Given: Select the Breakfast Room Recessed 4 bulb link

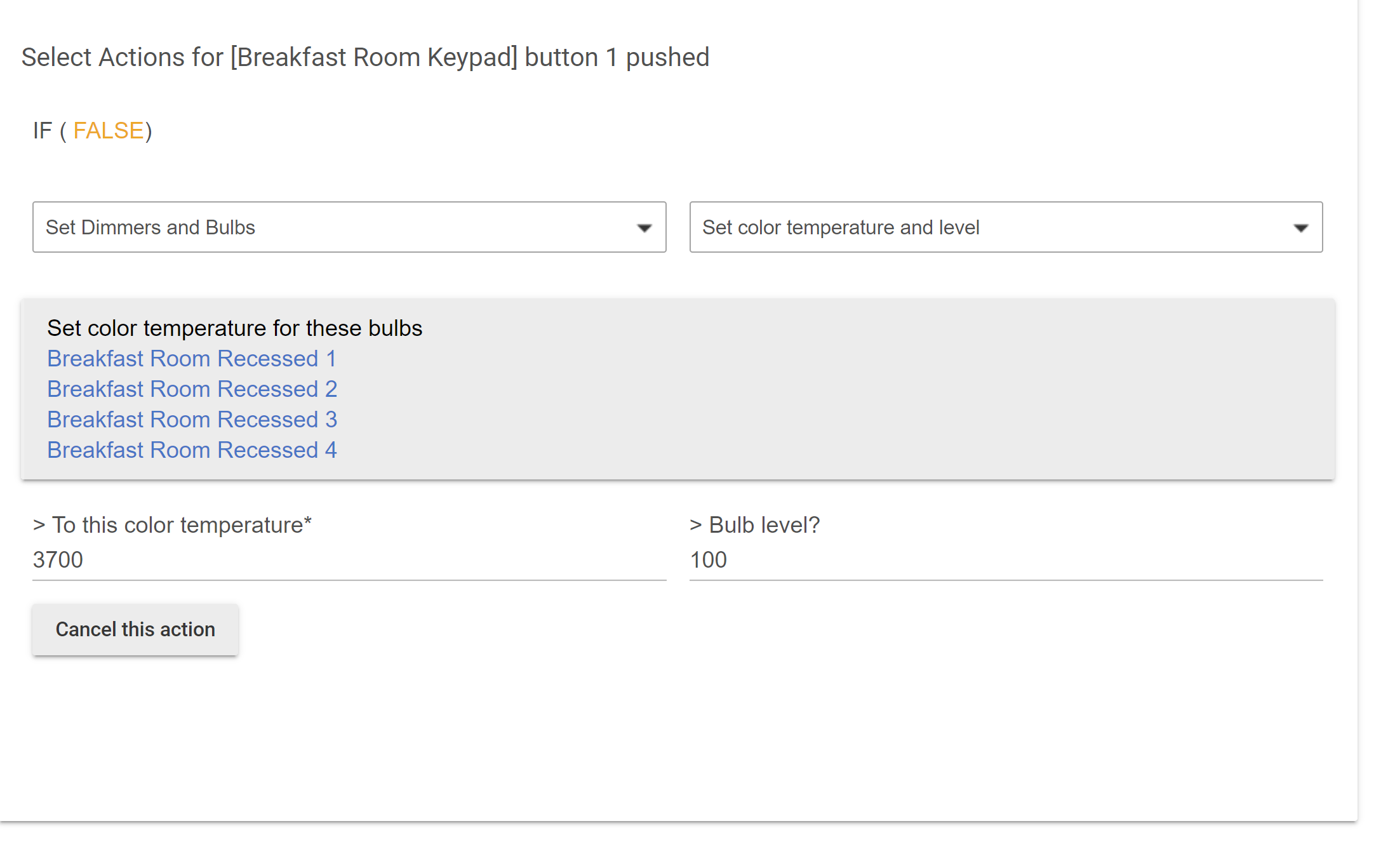Looking at the screenshot, I should tap(192, 450).
